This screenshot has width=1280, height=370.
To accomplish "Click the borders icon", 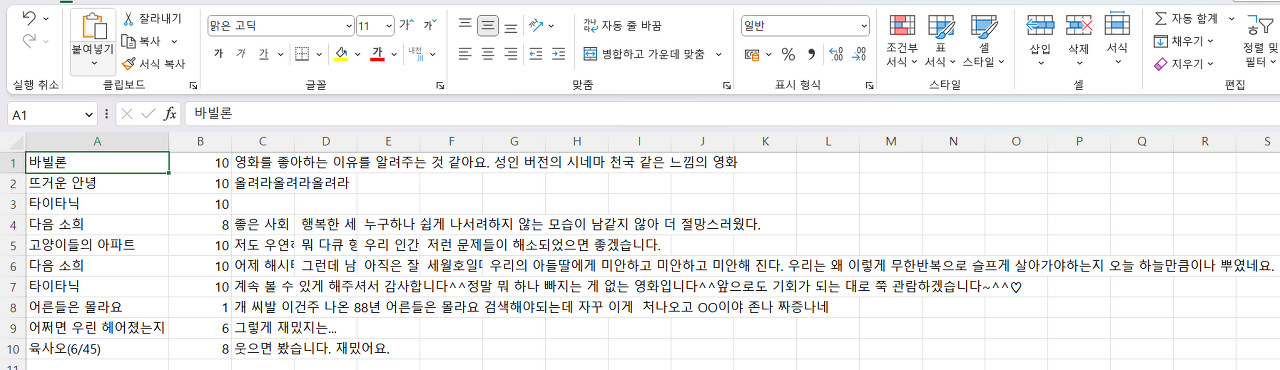I will (x=302, y=53).
